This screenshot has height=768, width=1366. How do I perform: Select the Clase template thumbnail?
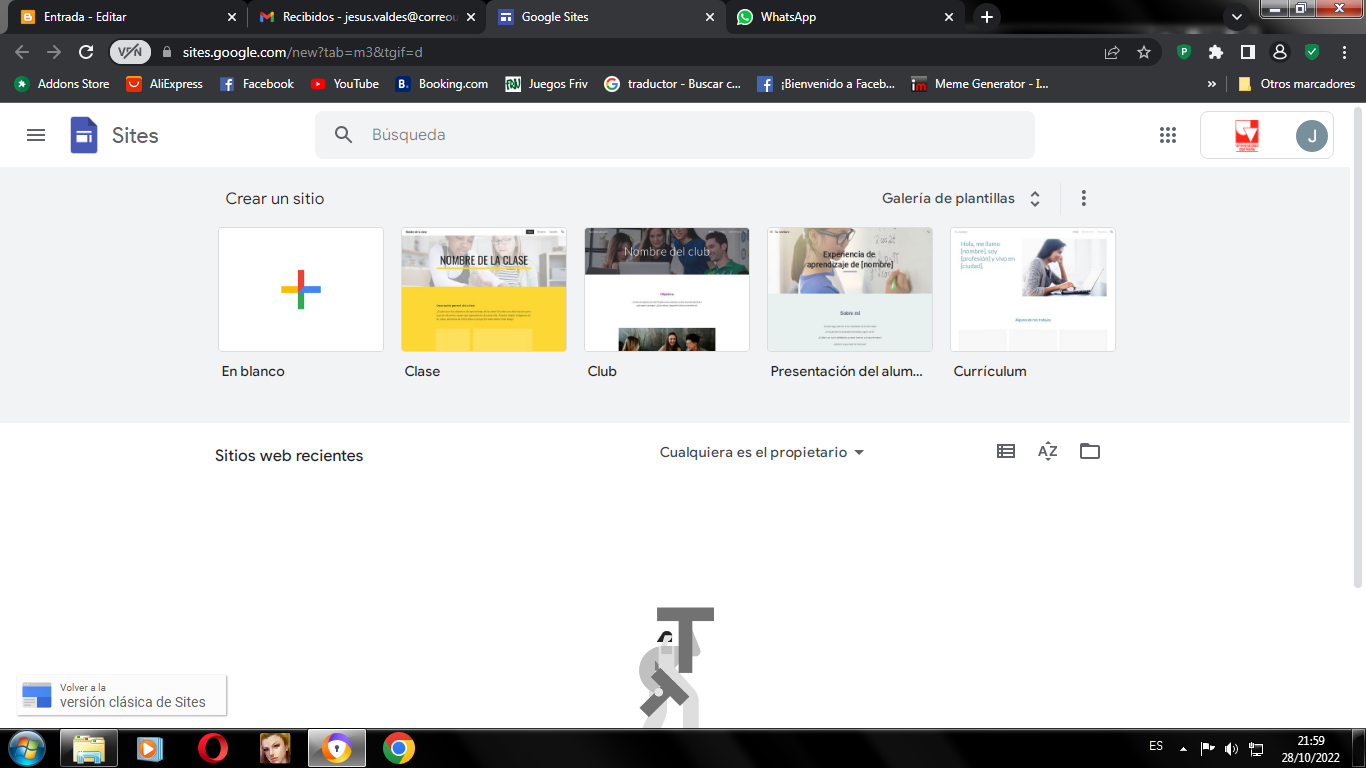point(484,289)
